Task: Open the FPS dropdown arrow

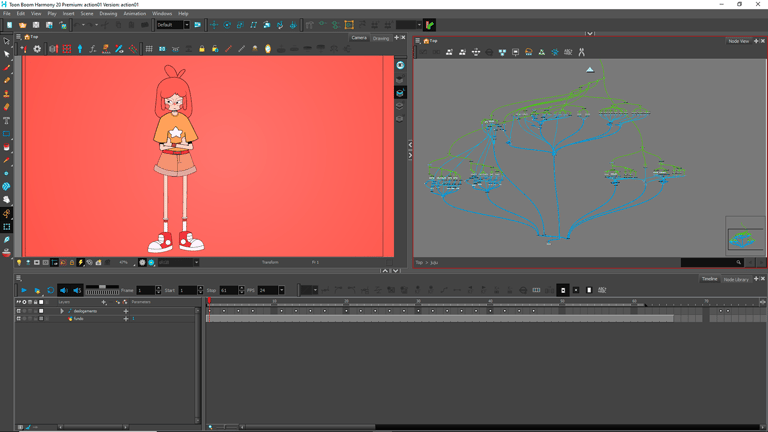Action: point(282,291)
